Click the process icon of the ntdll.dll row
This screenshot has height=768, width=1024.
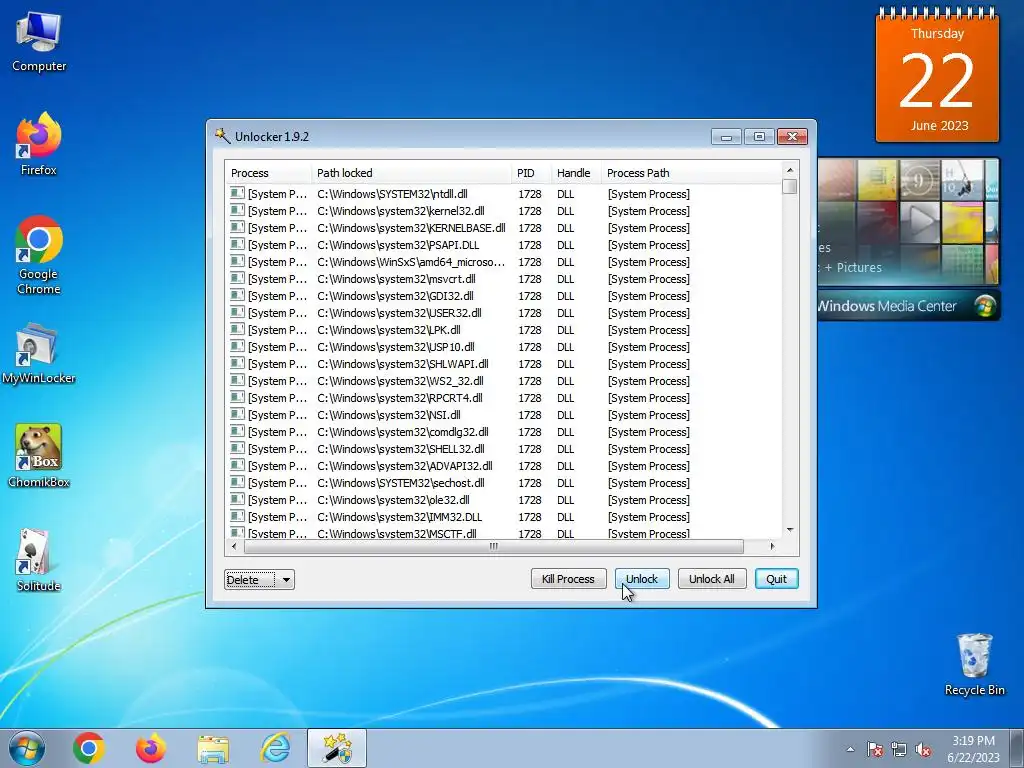point(237,193)
